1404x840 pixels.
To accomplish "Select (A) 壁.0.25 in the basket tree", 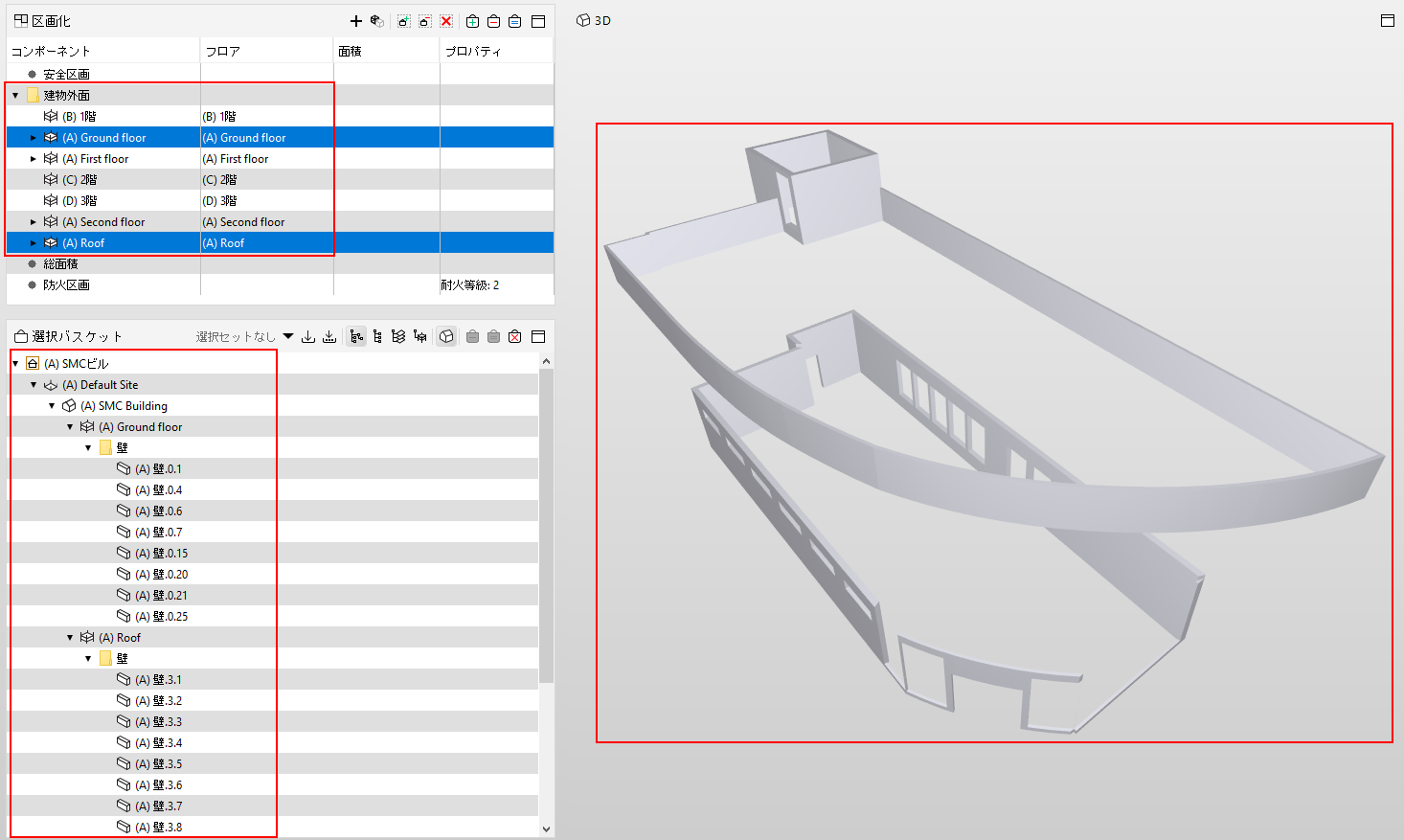I will click(x=273, y=617).
